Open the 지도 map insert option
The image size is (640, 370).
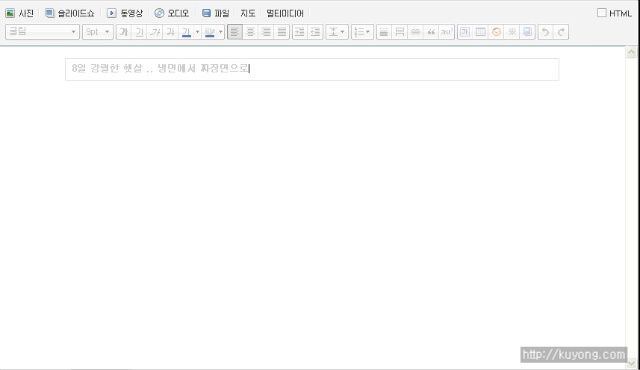[248, 13]
